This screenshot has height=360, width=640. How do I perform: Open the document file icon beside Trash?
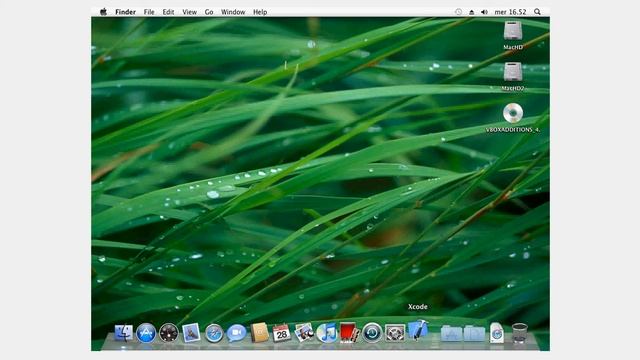point(497,333)
